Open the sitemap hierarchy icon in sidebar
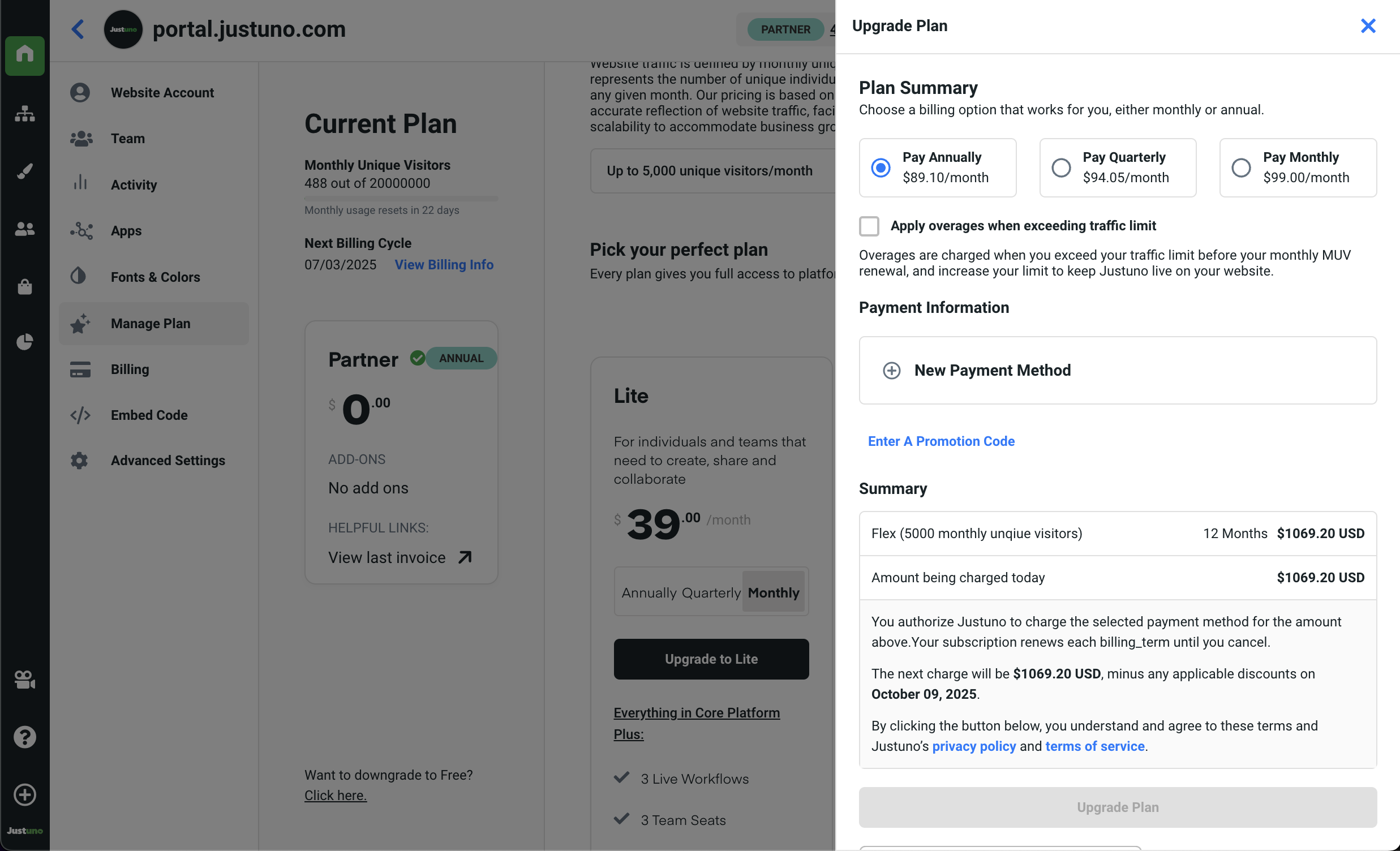Image resolution: width=1400 pixels, height=851 pixels. (24, 114)
